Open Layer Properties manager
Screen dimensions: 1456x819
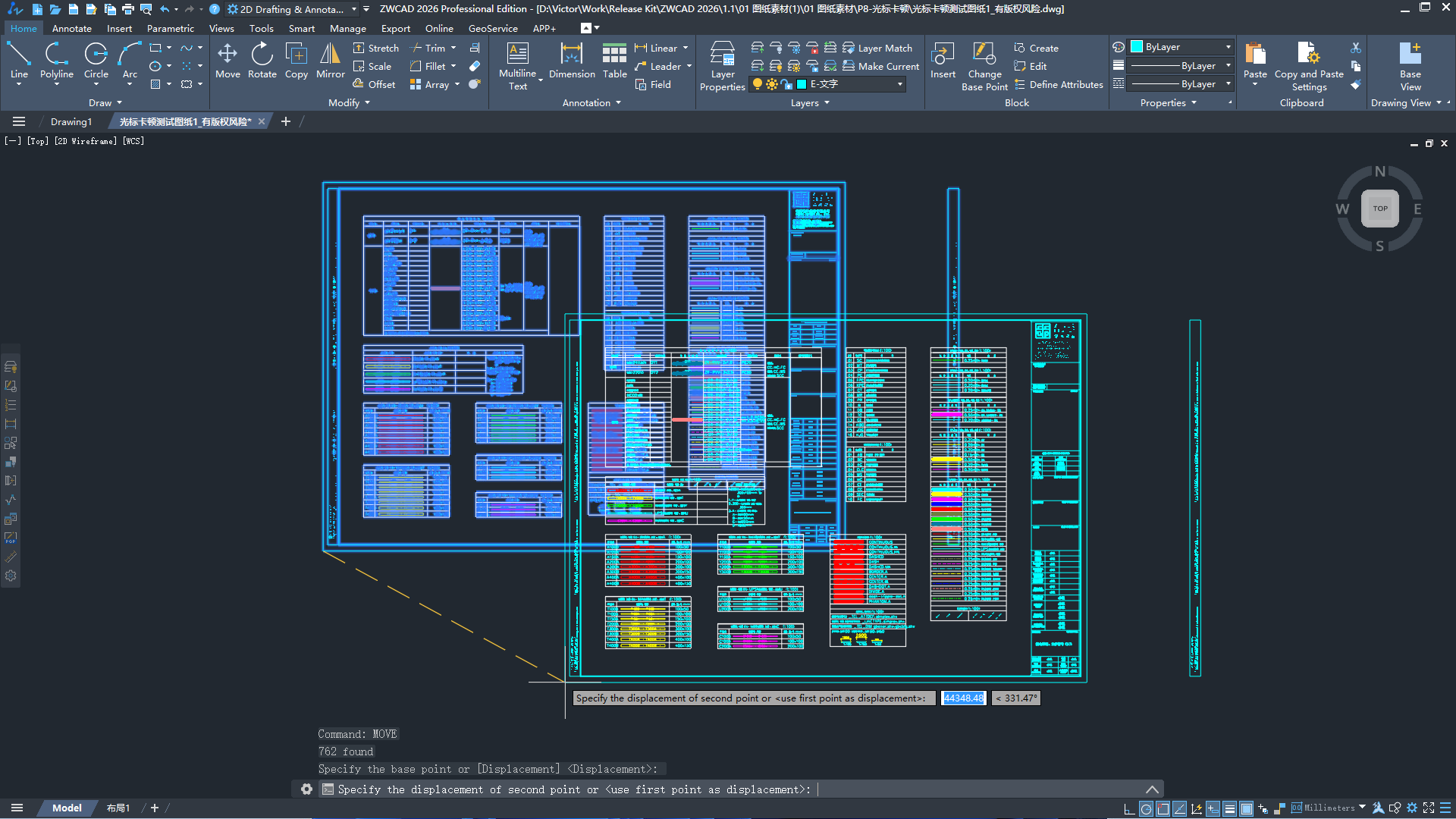(722, 65)
